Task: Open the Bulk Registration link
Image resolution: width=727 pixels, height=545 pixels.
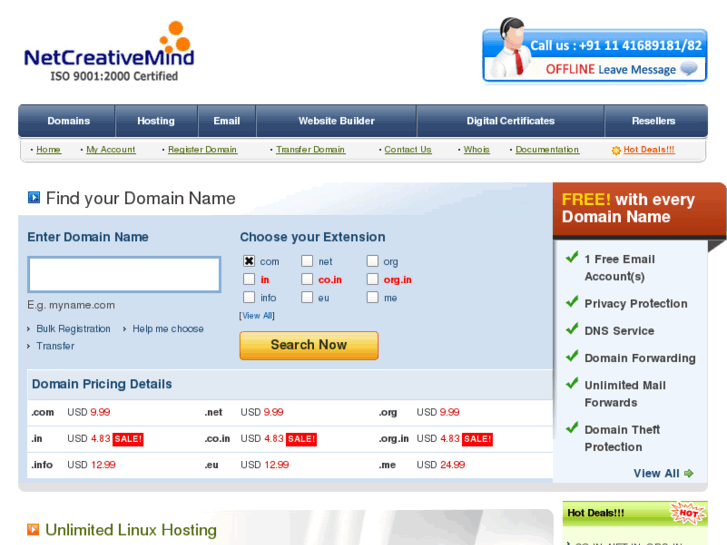Action: click(x=73, y=329)
